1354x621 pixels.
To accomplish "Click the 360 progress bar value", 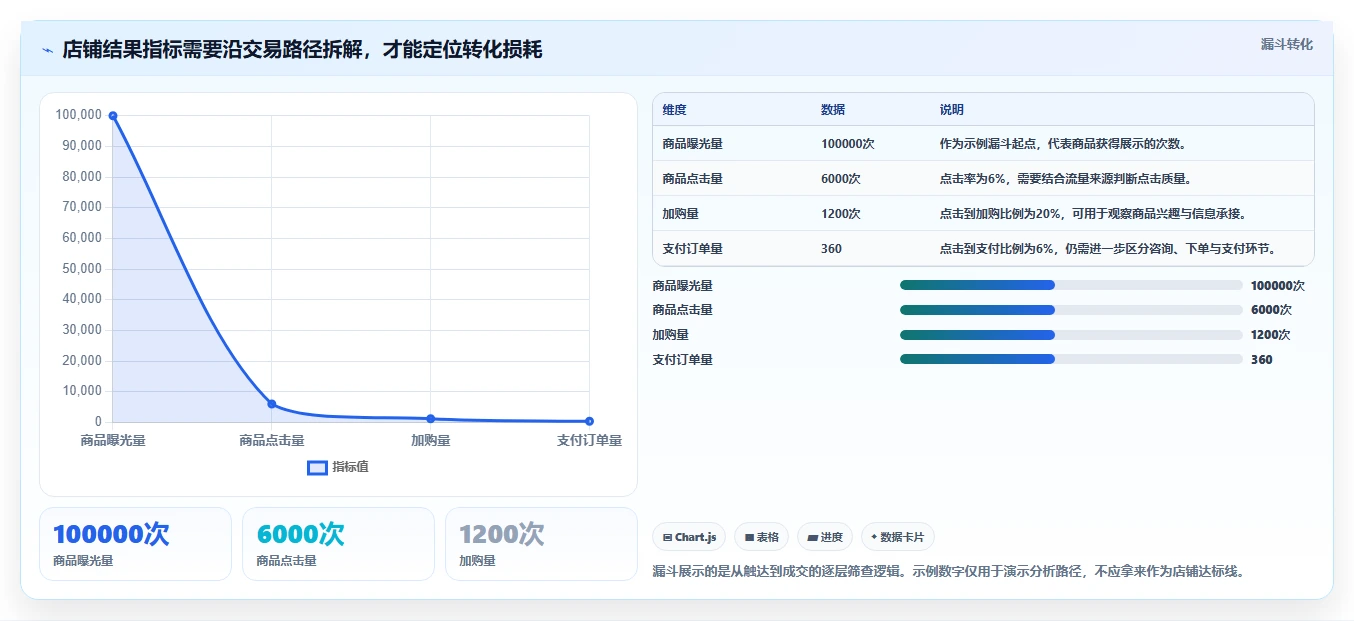I will (x=1262, y=359).
